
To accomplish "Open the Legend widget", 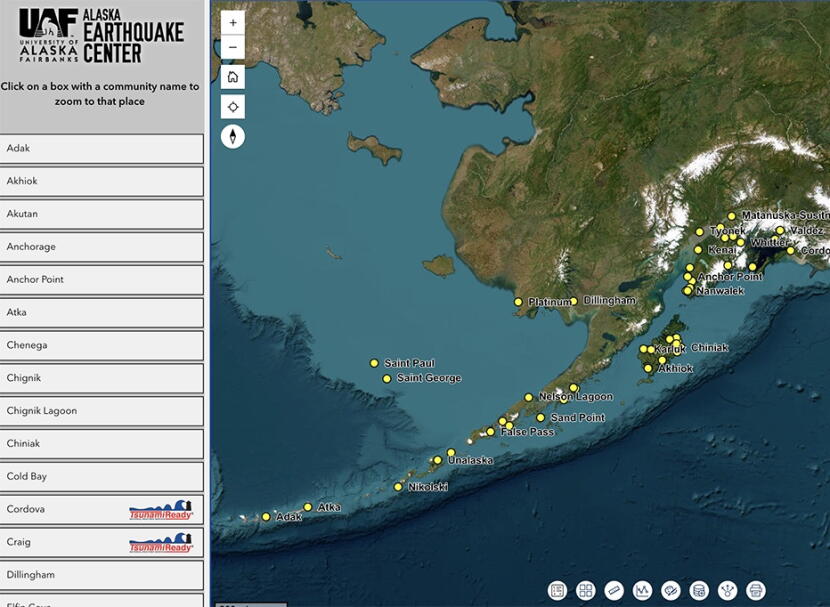I will pyautogui.click(x=557, y=590).
